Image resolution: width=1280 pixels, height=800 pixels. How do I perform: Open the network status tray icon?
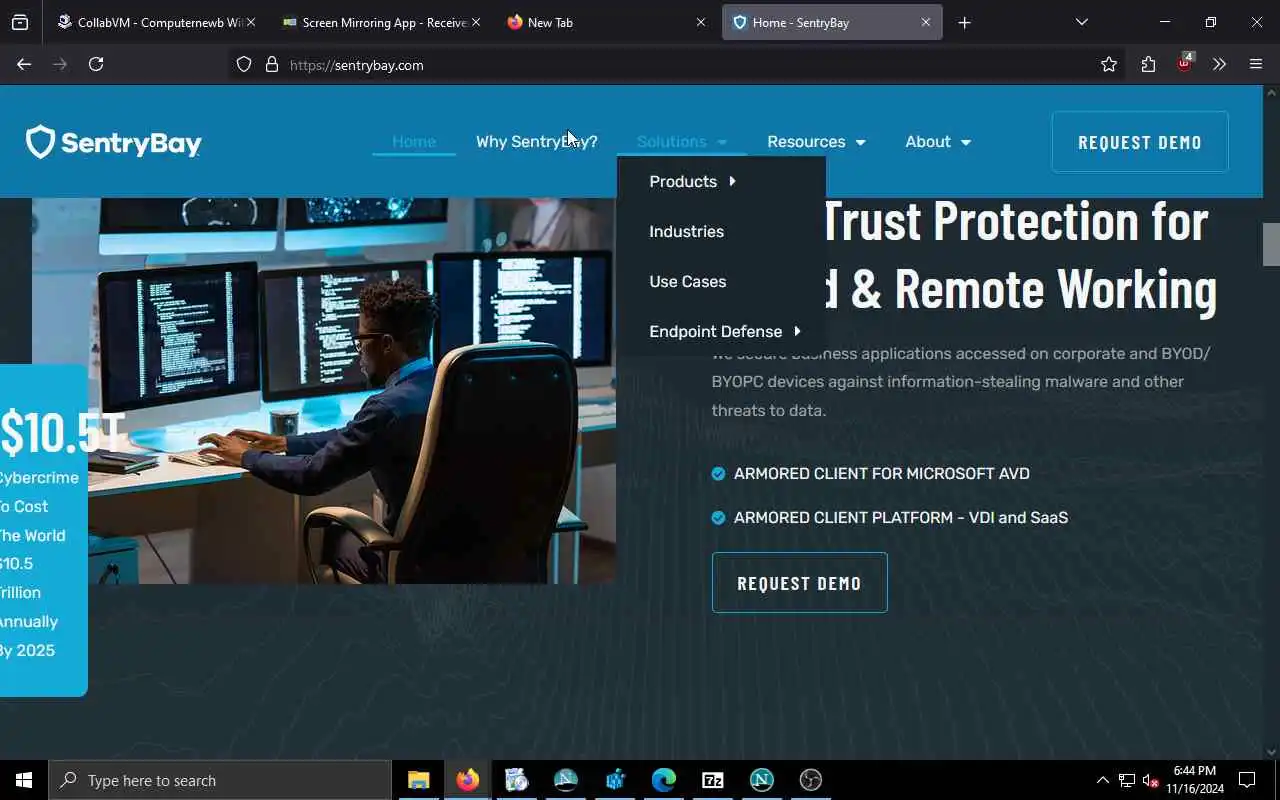[1127, 780]
